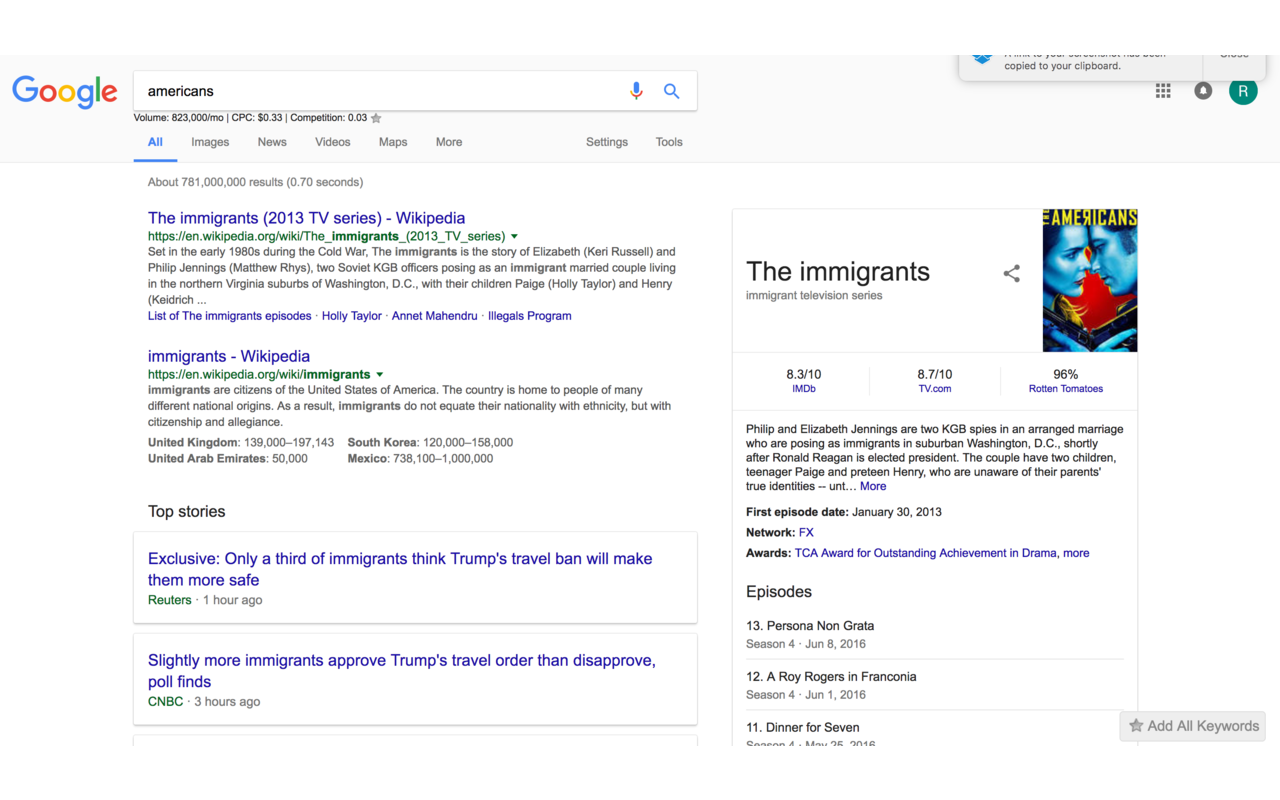
Task: Open the search Tools menu
Action: [x=668, y=142]
